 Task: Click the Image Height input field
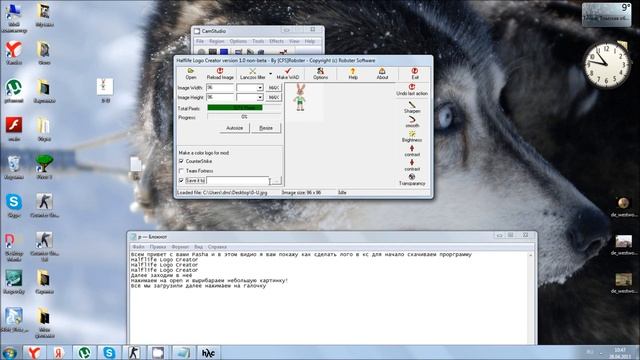[220, 98]
